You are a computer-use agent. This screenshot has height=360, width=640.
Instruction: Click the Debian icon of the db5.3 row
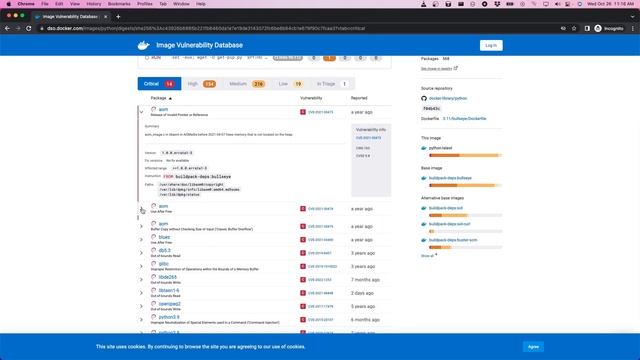tap(153, 250)
